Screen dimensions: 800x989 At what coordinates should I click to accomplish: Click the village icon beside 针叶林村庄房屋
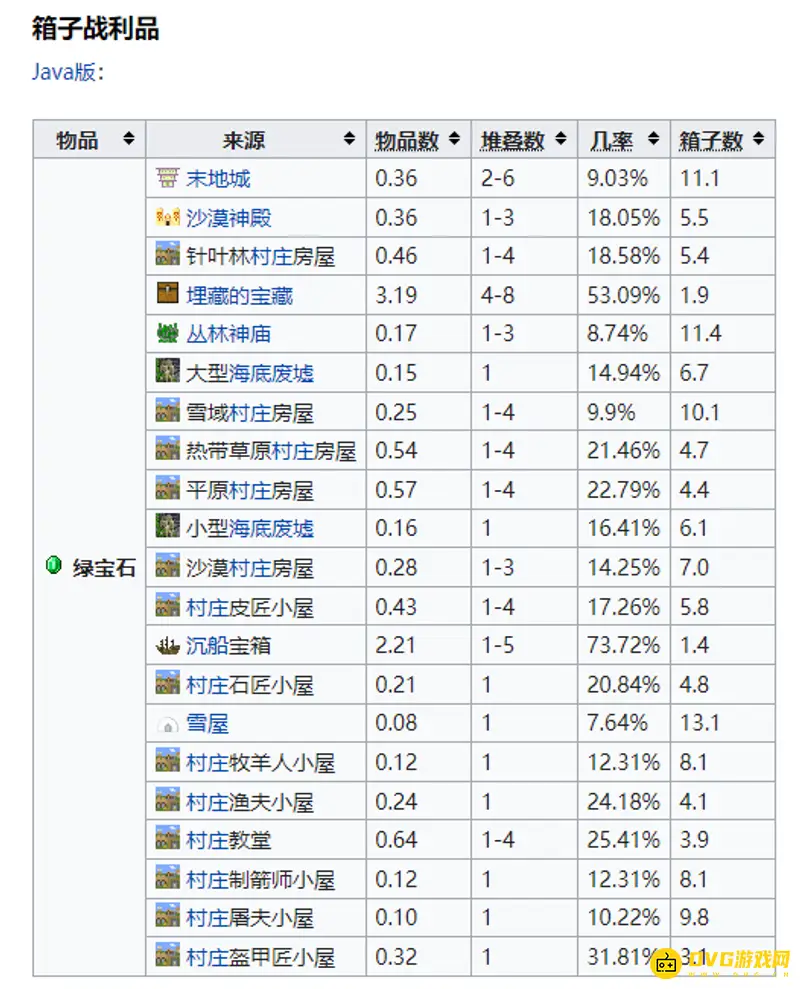(x=168, y=254)
